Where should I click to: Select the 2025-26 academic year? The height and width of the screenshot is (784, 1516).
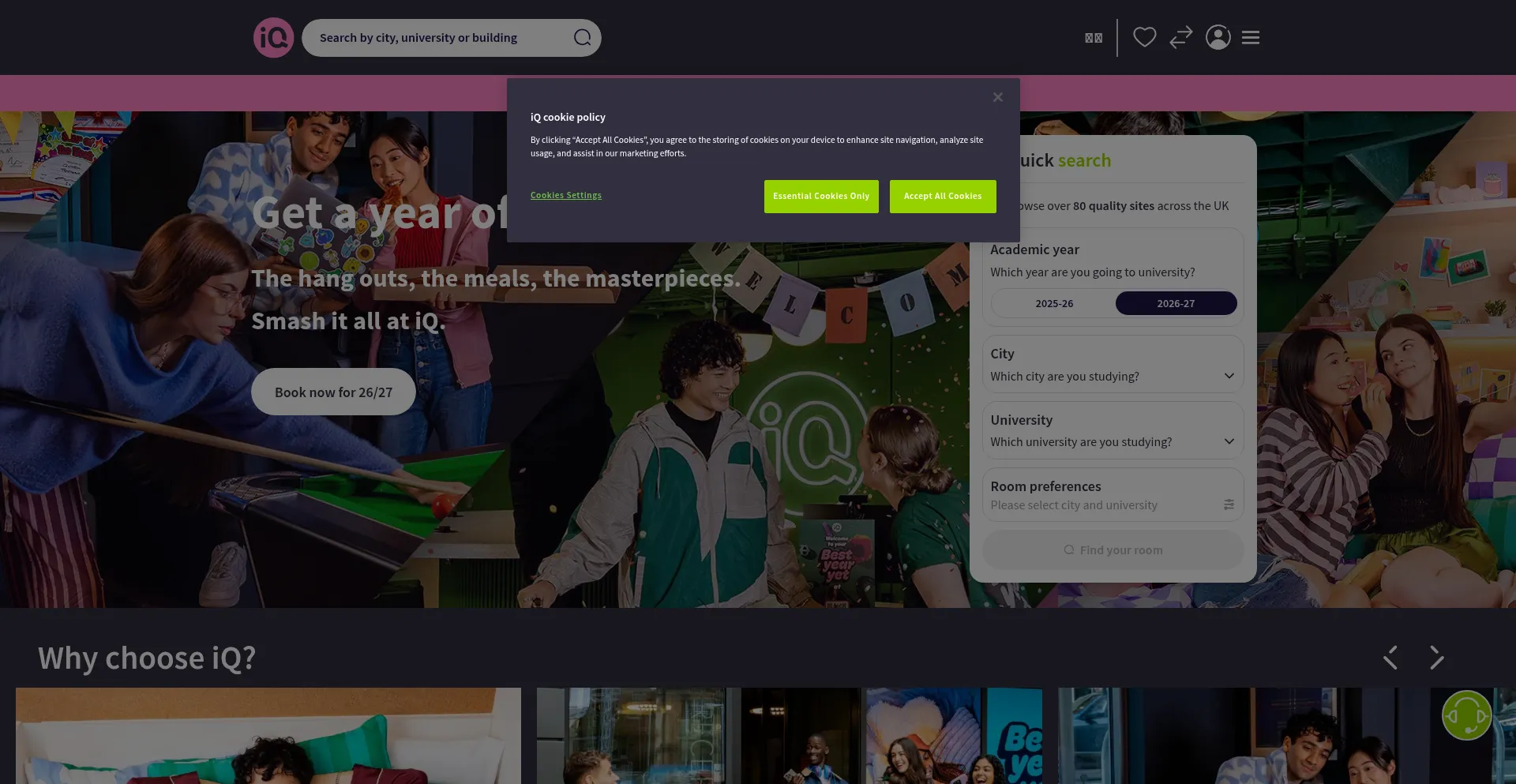[1054, 303]
